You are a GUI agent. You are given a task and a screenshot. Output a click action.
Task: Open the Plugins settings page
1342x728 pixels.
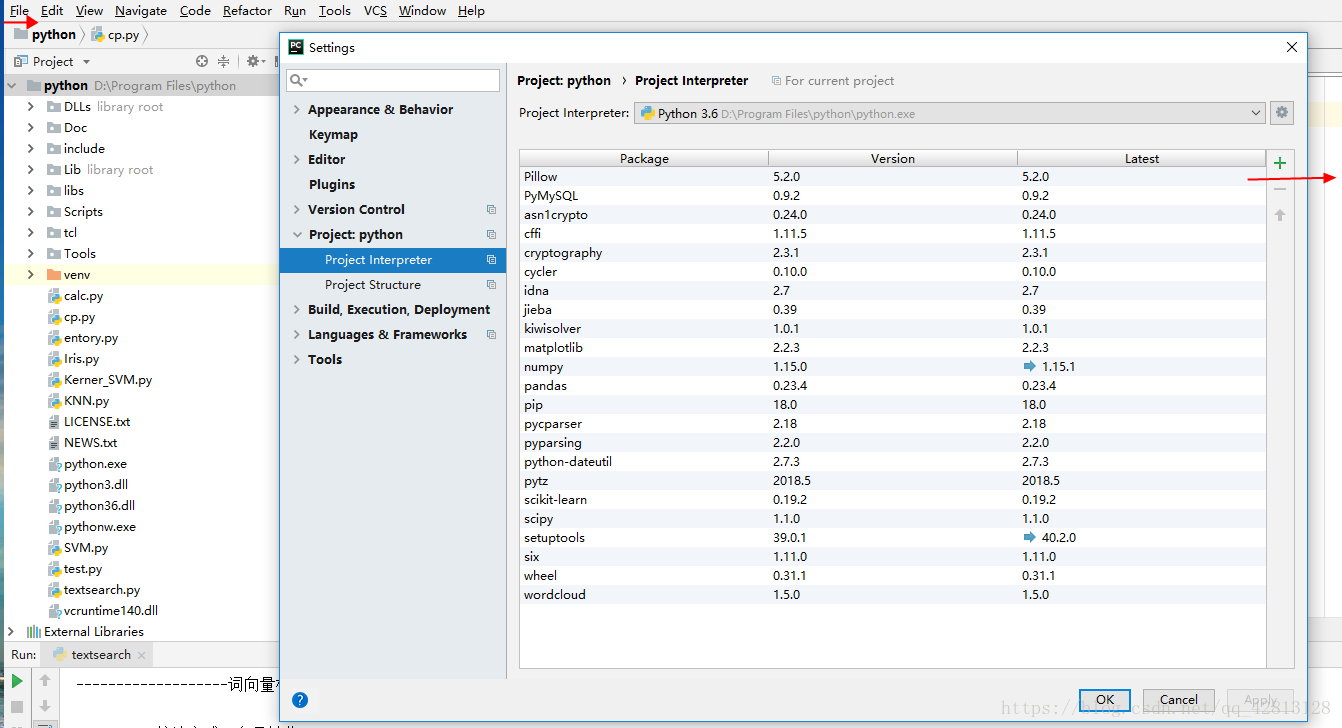click(332, 185)
